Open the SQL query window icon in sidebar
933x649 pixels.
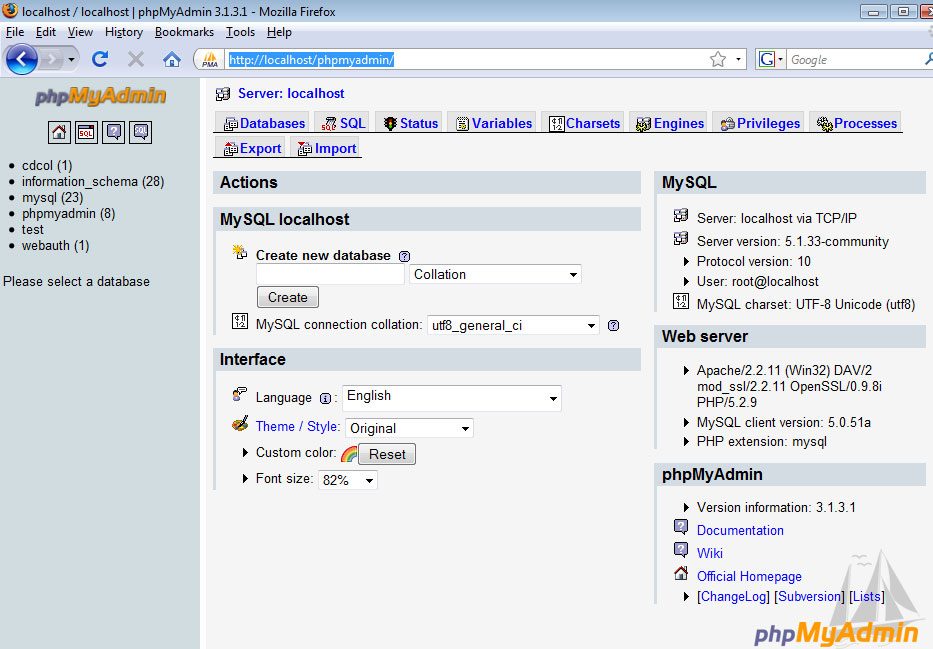pos(86,132)
